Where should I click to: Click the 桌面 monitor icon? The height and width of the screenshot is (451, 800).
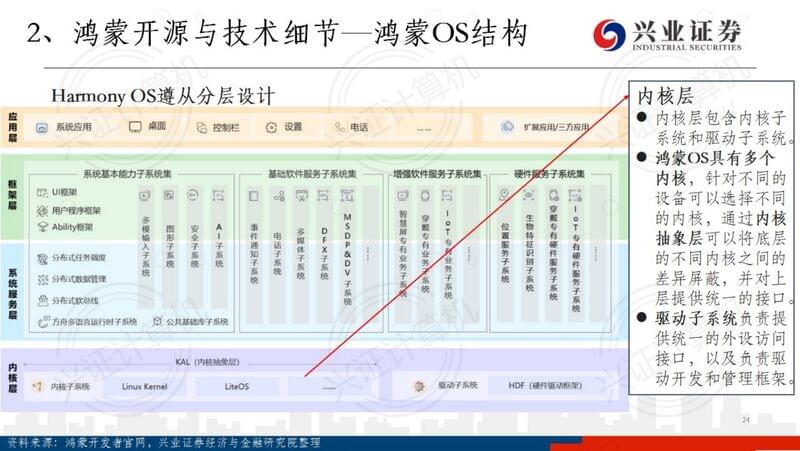pos(135,127)
